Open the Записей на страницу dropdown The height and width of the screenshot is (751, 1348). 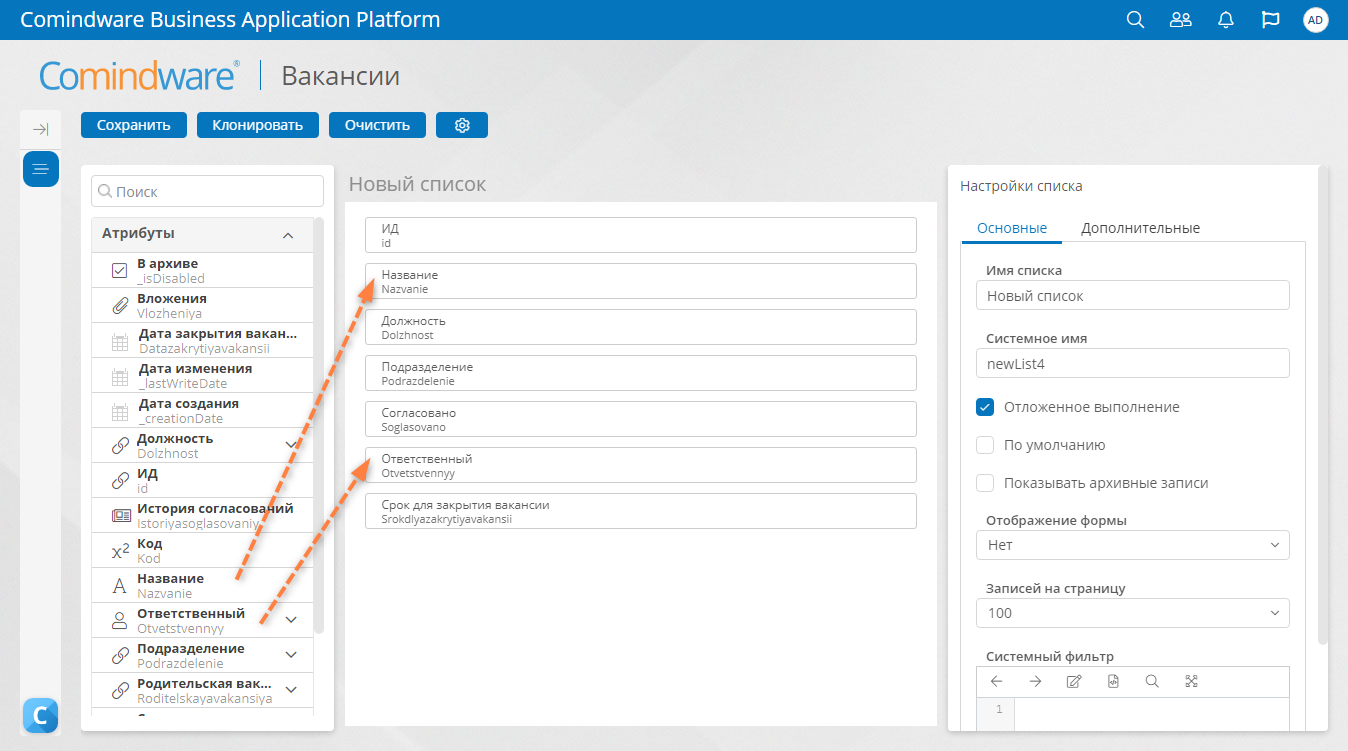(x=1132, y=613)
